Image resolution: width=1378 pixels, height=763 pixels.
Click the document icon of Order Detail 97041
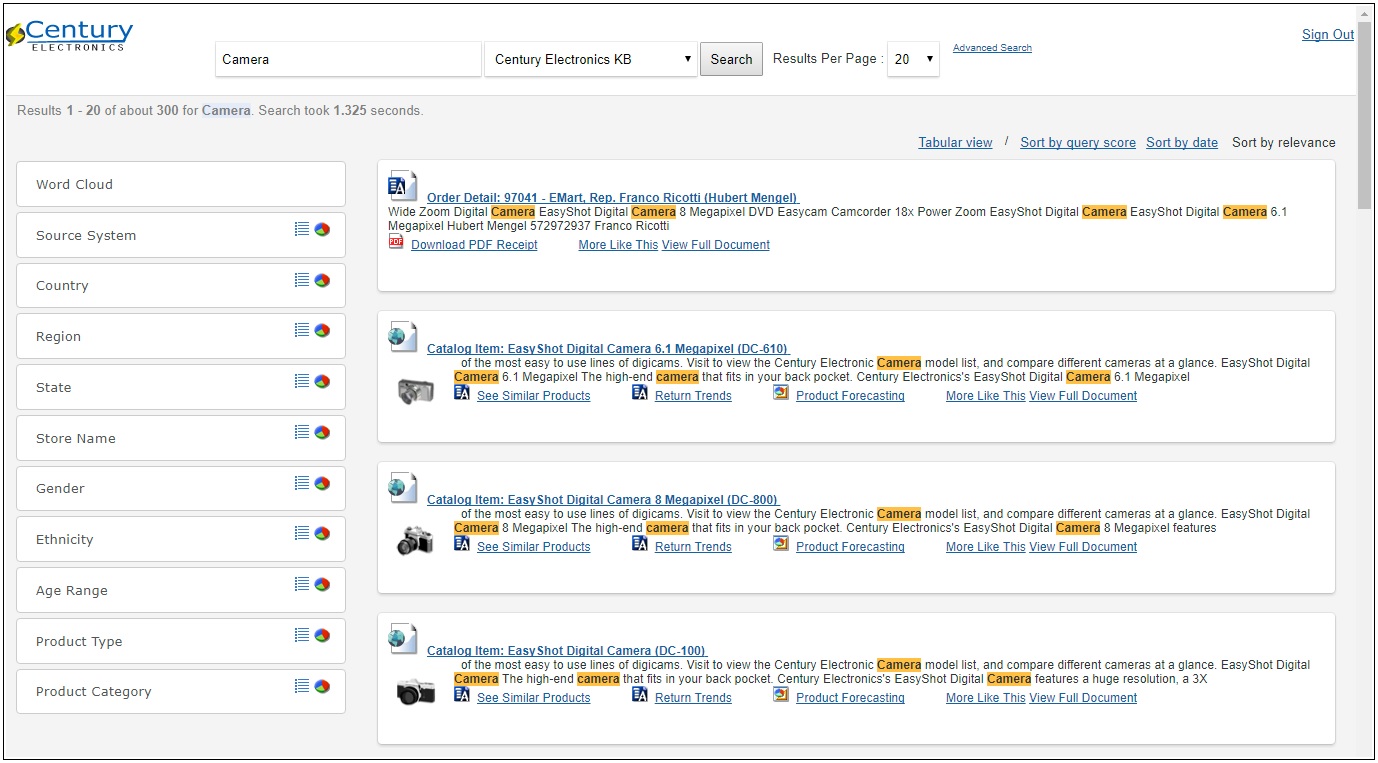[x=402, y=186]
